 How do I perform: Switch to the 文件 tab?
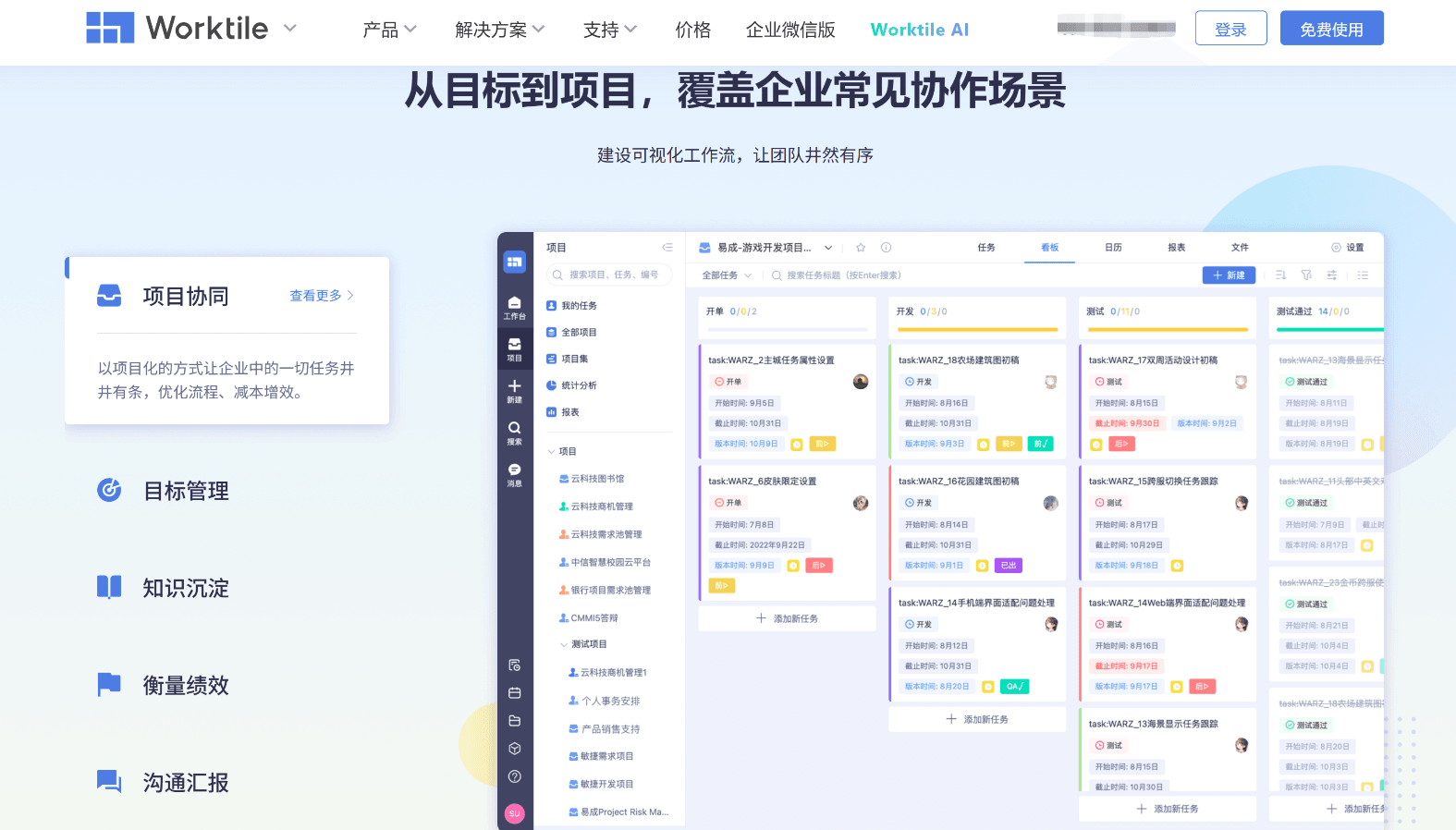1240,248
